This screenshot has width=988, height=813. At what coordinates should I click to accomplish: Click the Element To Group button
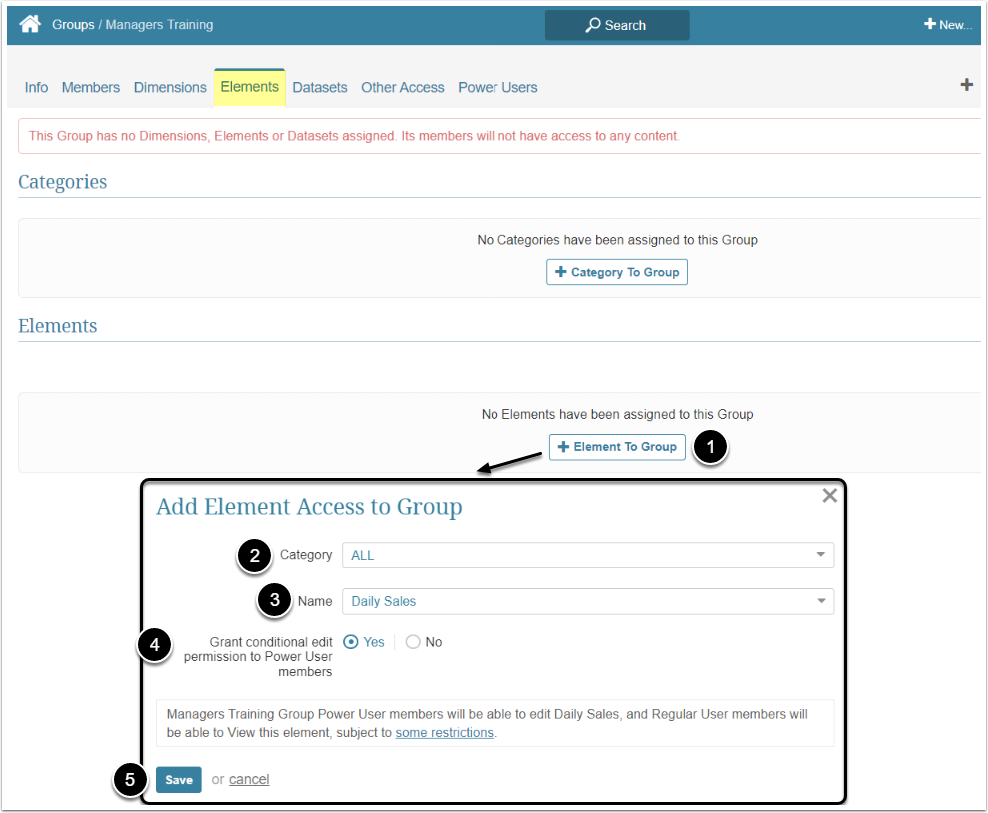[x=617, y=447]
